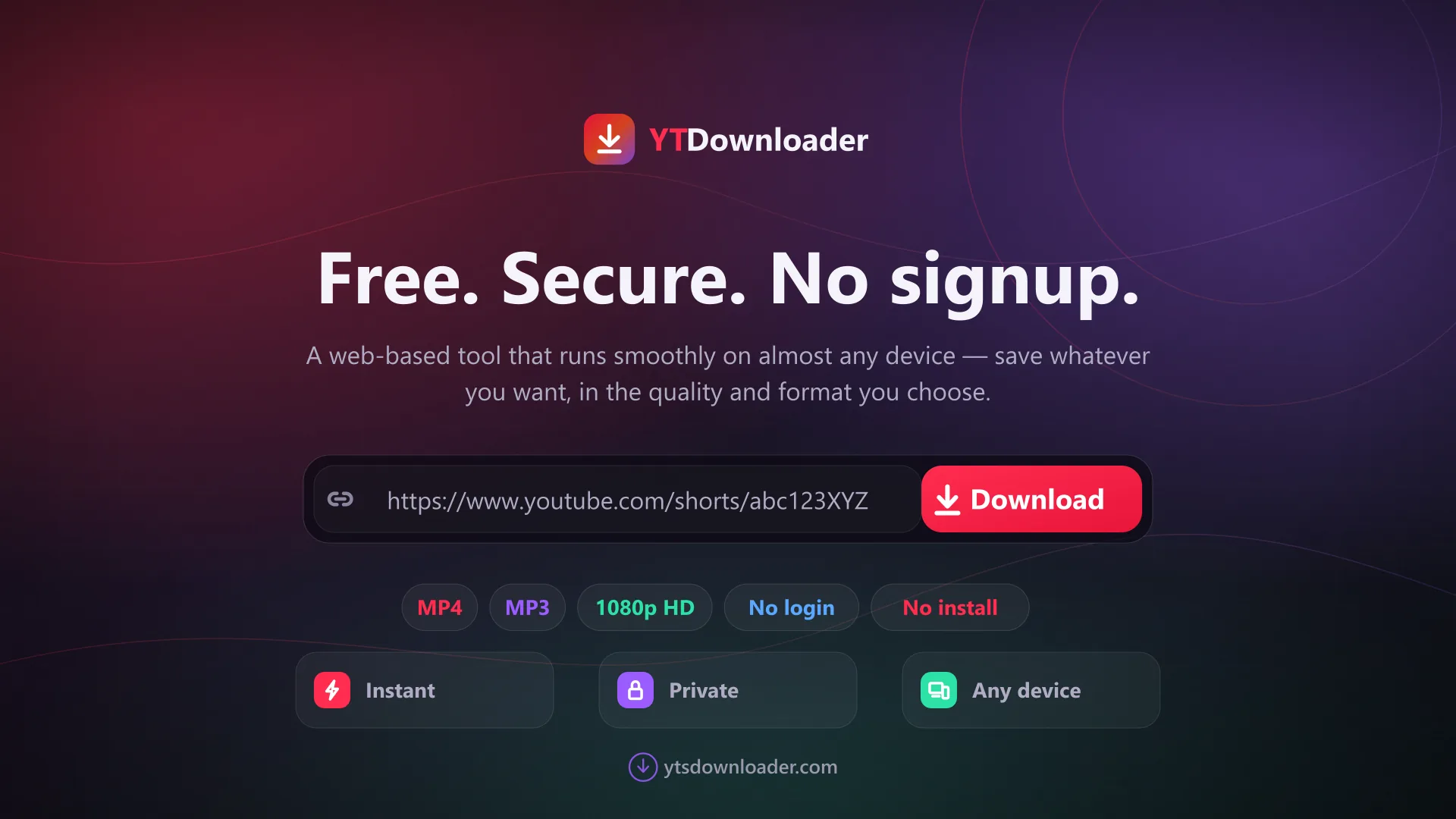The height and width of the screenshot is (819, 1456).
Task: Click the download arrow inside Download button
Action: pyautogui.click(x=947, y=500)
